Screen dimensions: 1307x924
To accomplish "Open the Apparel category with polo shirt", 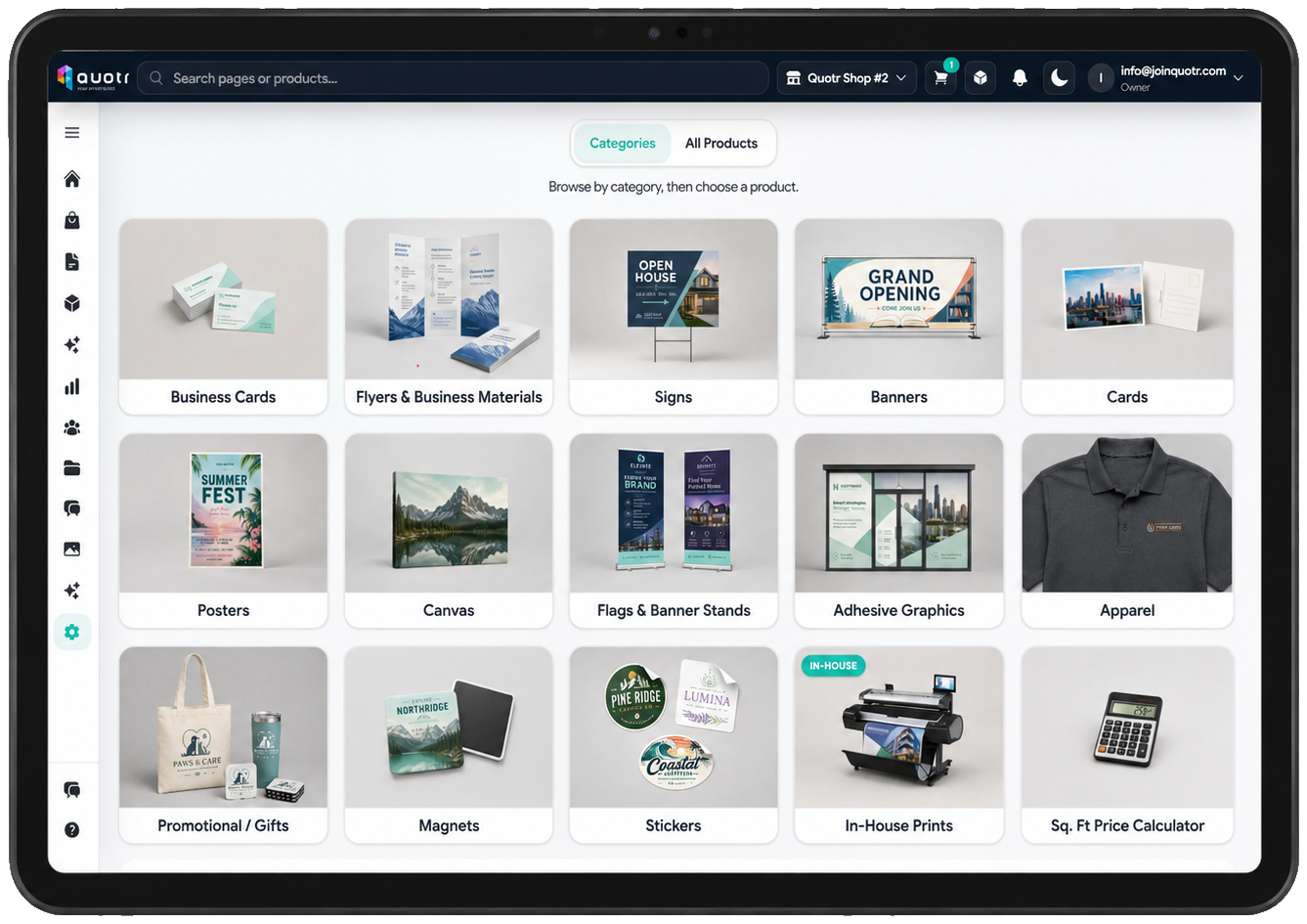I will point(1127,530).
